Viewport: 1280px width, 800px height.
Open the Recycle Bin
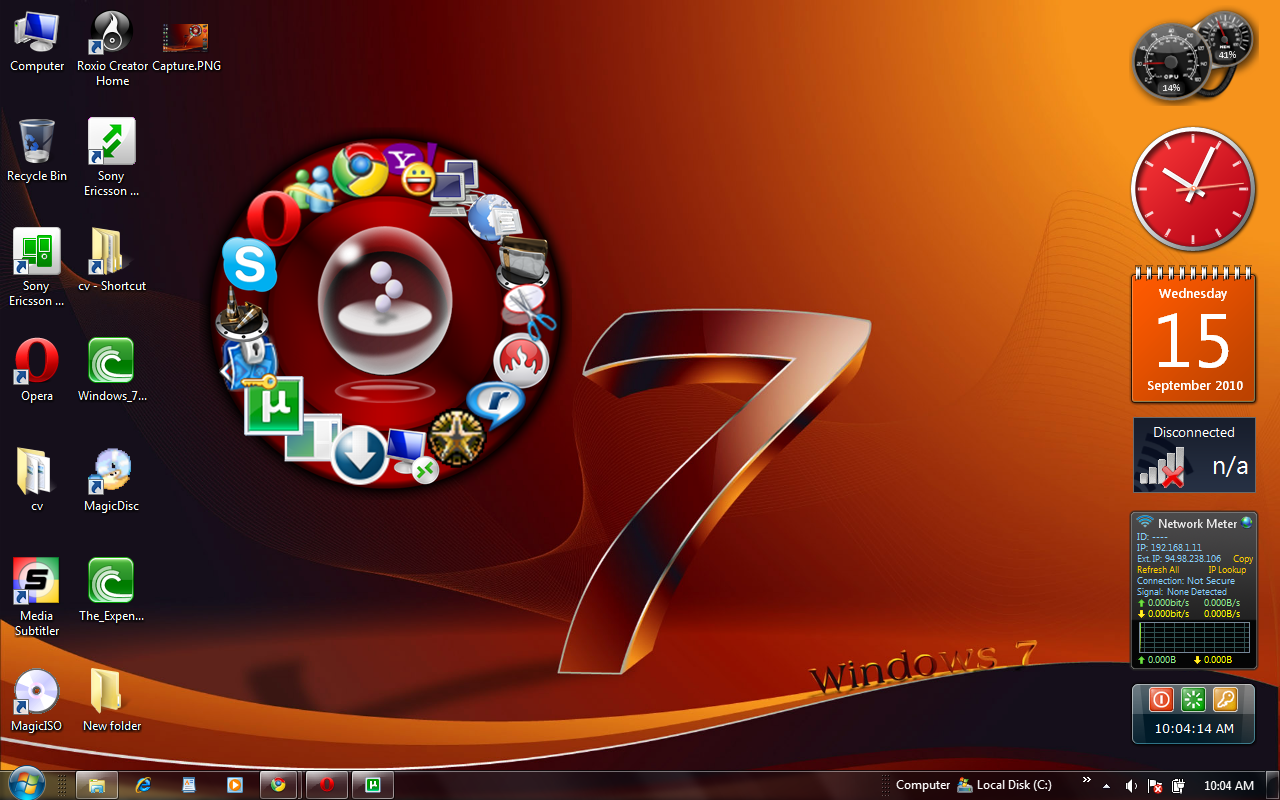(37, 150)
